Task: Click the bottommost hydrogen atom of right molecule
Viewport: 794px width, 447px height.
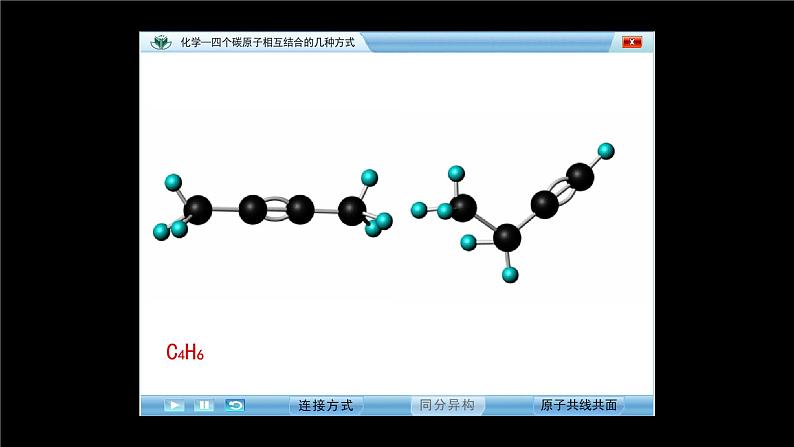Action: (510, 274)
